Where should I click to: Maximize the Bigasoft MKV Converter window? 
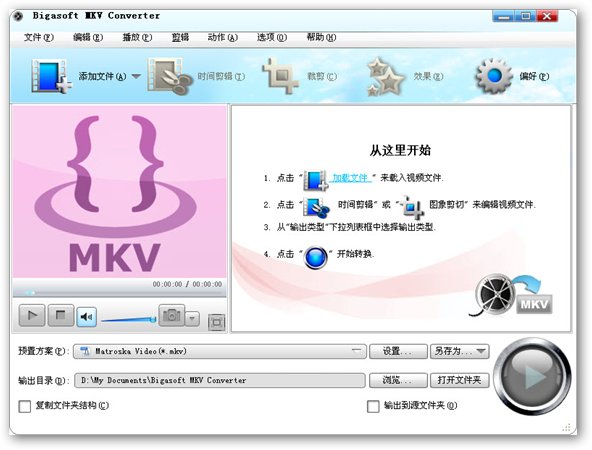pos(525,16)
